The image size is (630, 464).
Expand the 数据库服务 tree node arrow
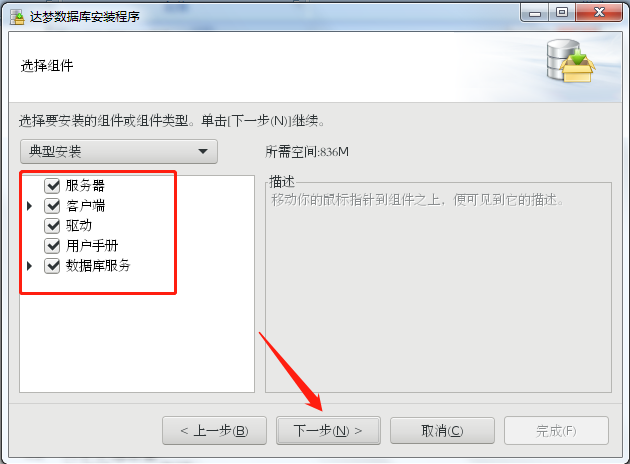(x=29, y=266)
